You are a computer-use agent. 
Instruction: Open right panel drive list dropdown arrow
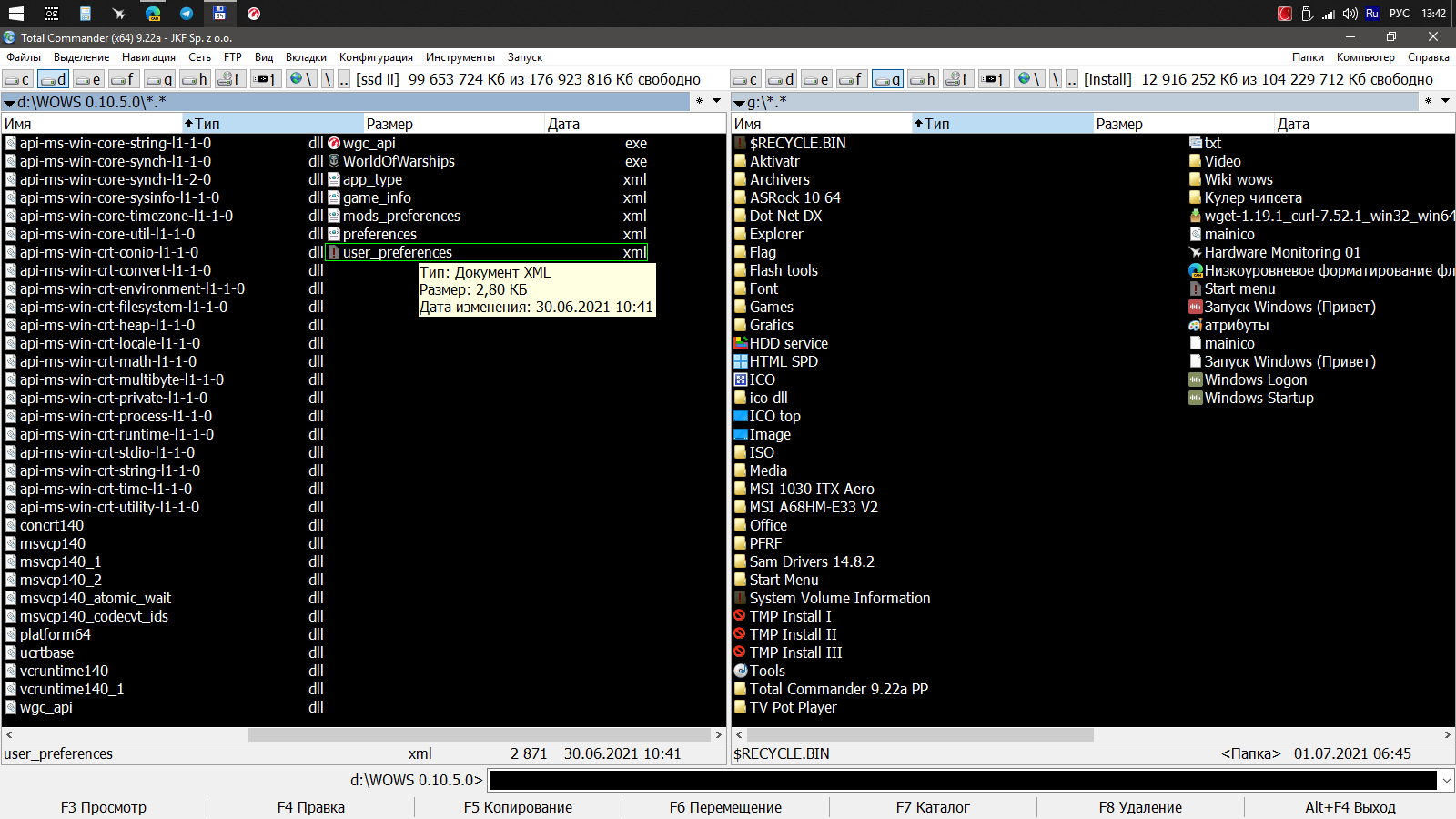click(x=739, y=102)
